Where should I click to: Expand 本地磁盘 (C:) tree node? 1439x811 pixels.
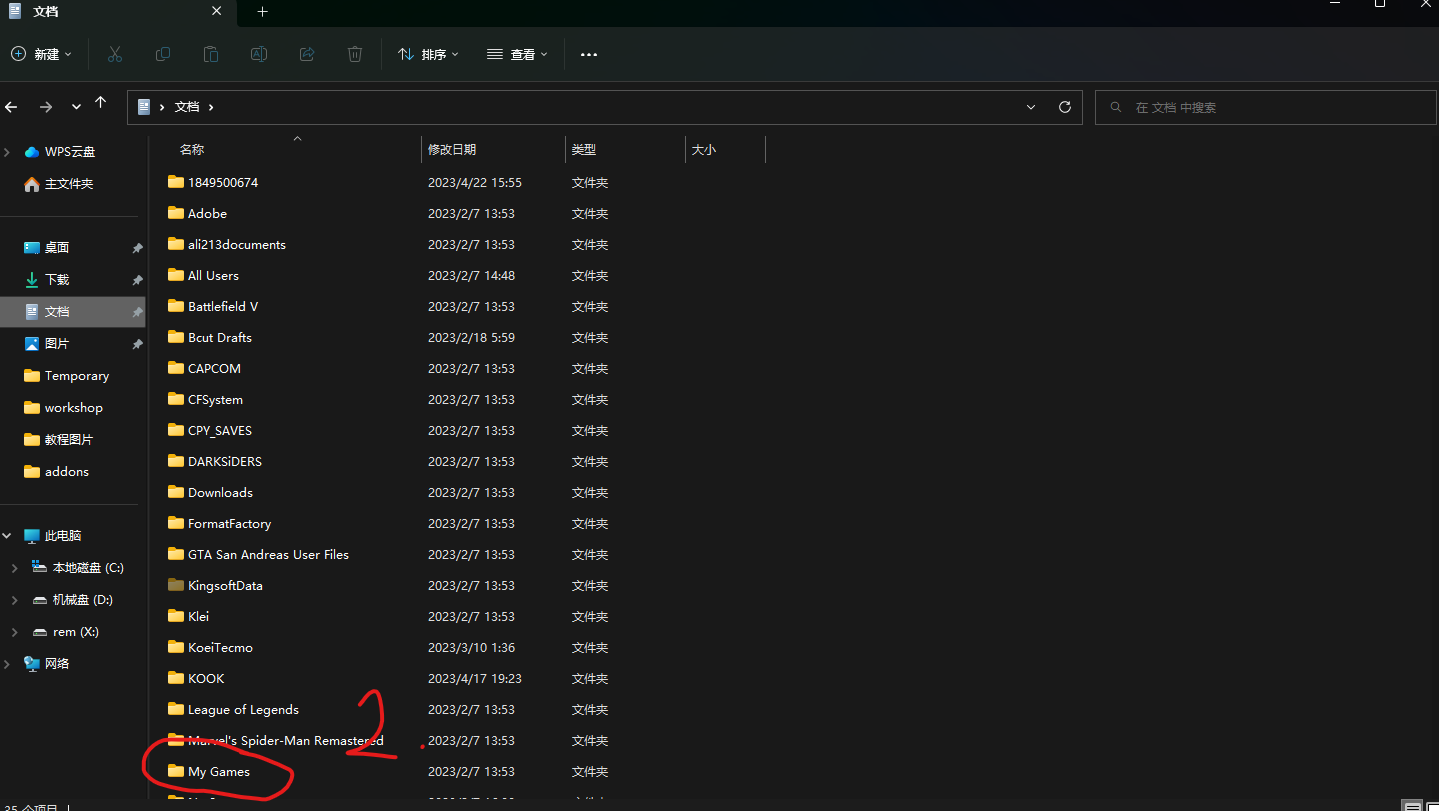[x=14, y=568]
